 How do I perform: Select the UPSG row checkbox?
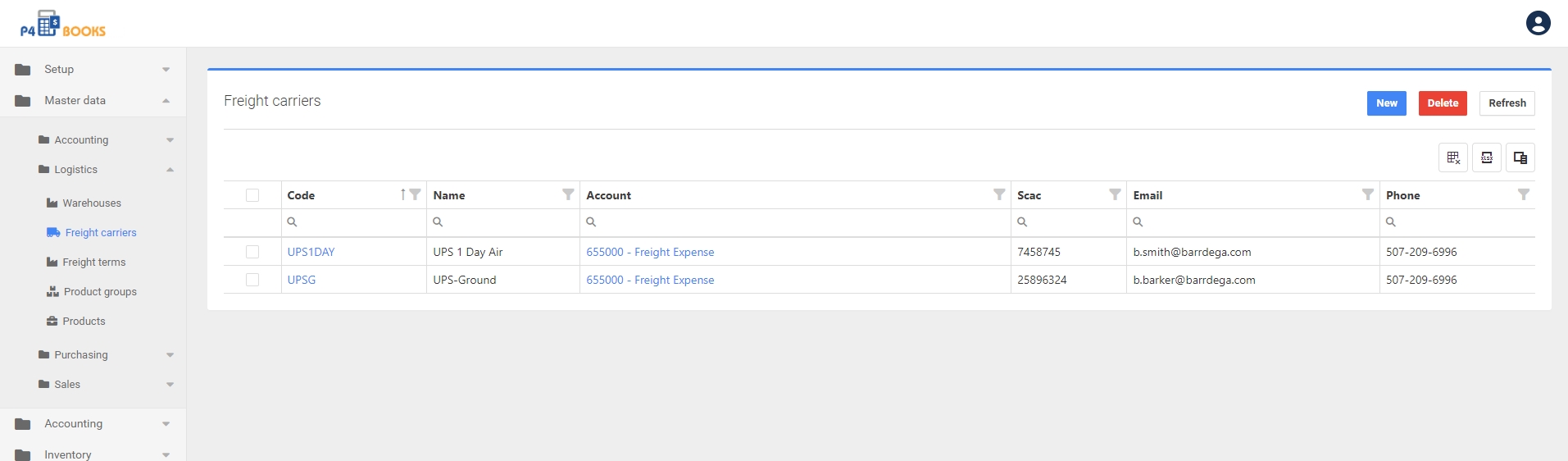252,280
